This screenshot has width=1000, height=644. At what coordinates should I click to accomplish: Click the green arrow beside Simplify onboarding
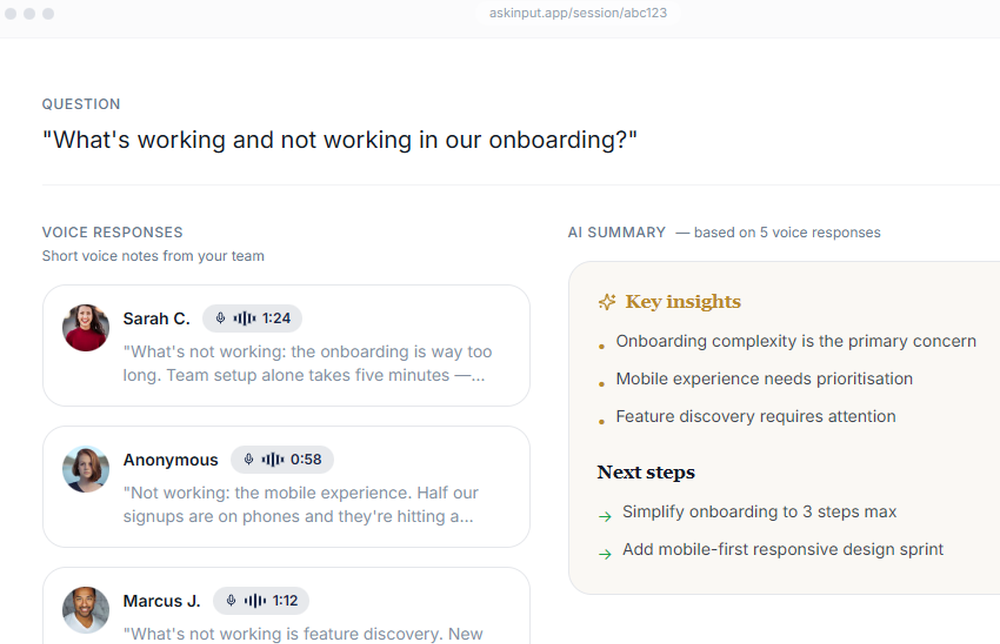[605, 516]
